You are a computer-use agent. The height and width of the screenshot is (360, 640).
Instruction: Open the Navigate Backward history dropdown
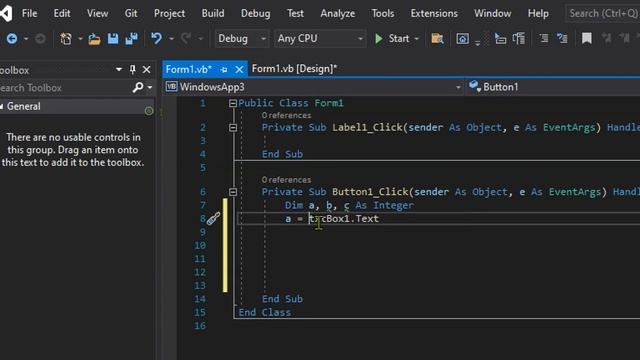[x=26, y=39]
